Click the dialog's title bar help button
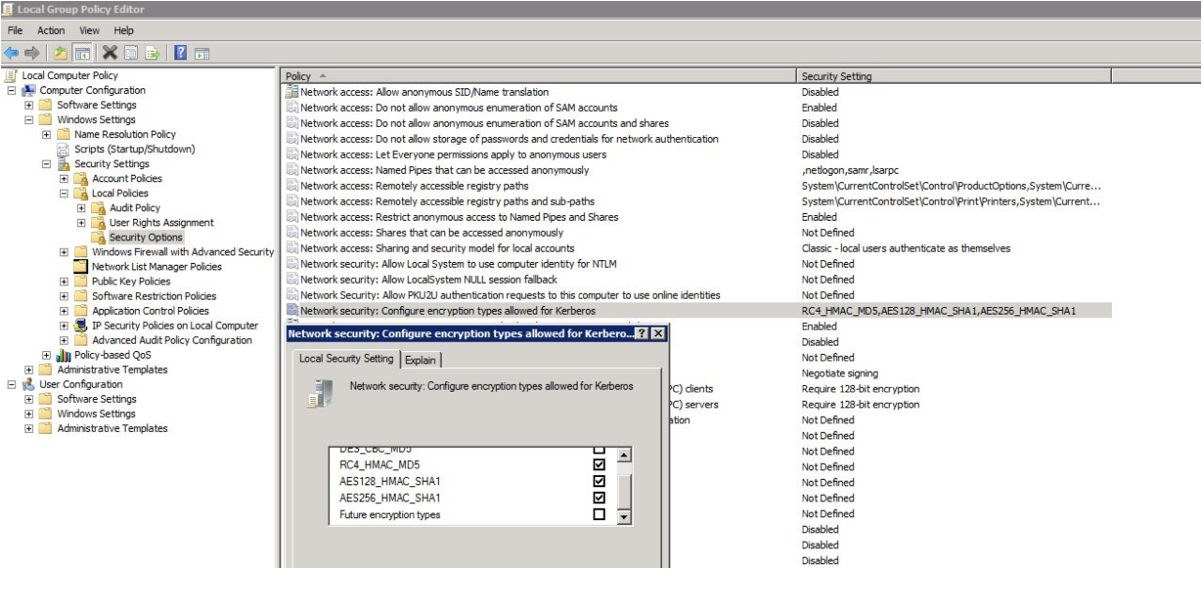 click(641, 333)
